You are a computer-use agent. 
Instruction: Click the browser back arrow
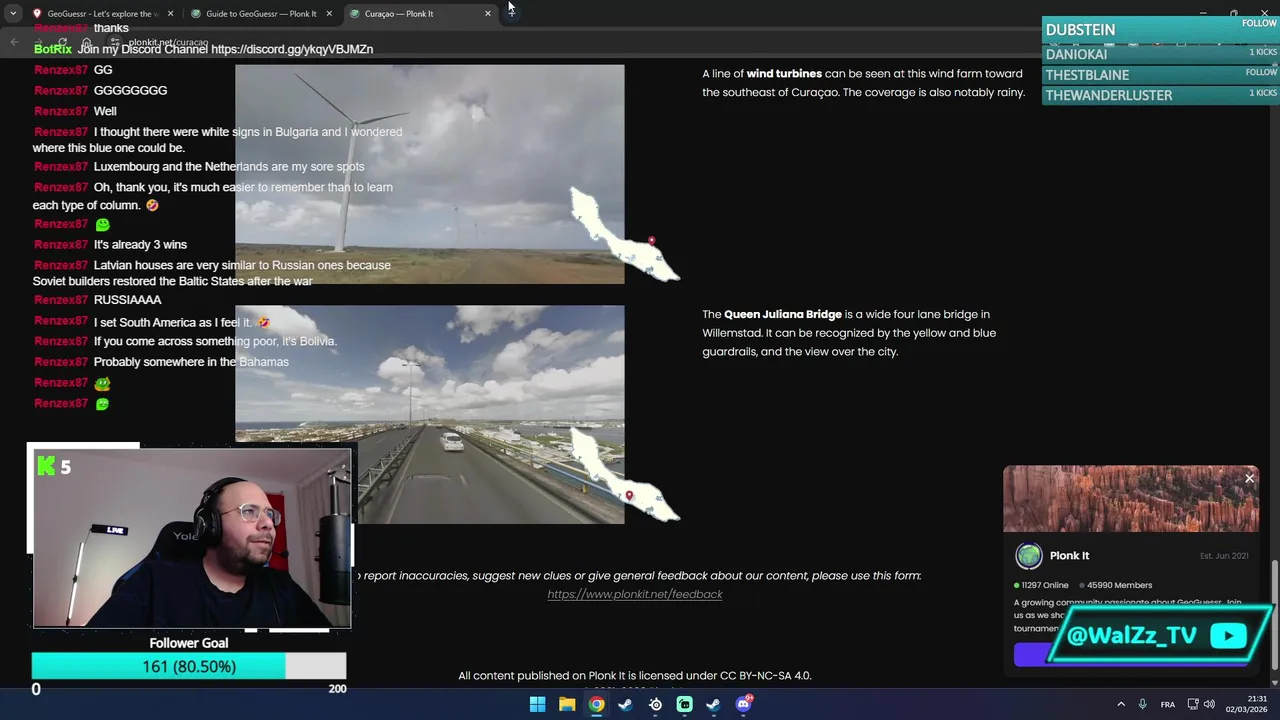14,42
